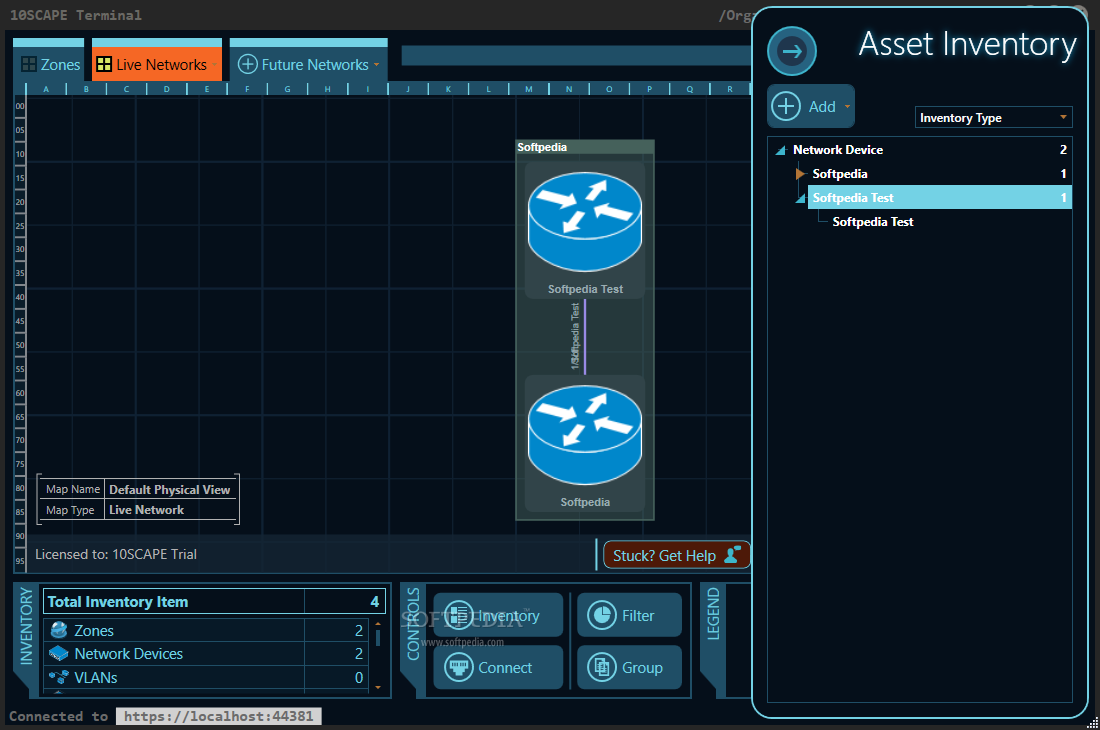The height and width of the screenshot is (730, 1100).
Task: Click the Inventory list icon
Action: coord(459,615)
